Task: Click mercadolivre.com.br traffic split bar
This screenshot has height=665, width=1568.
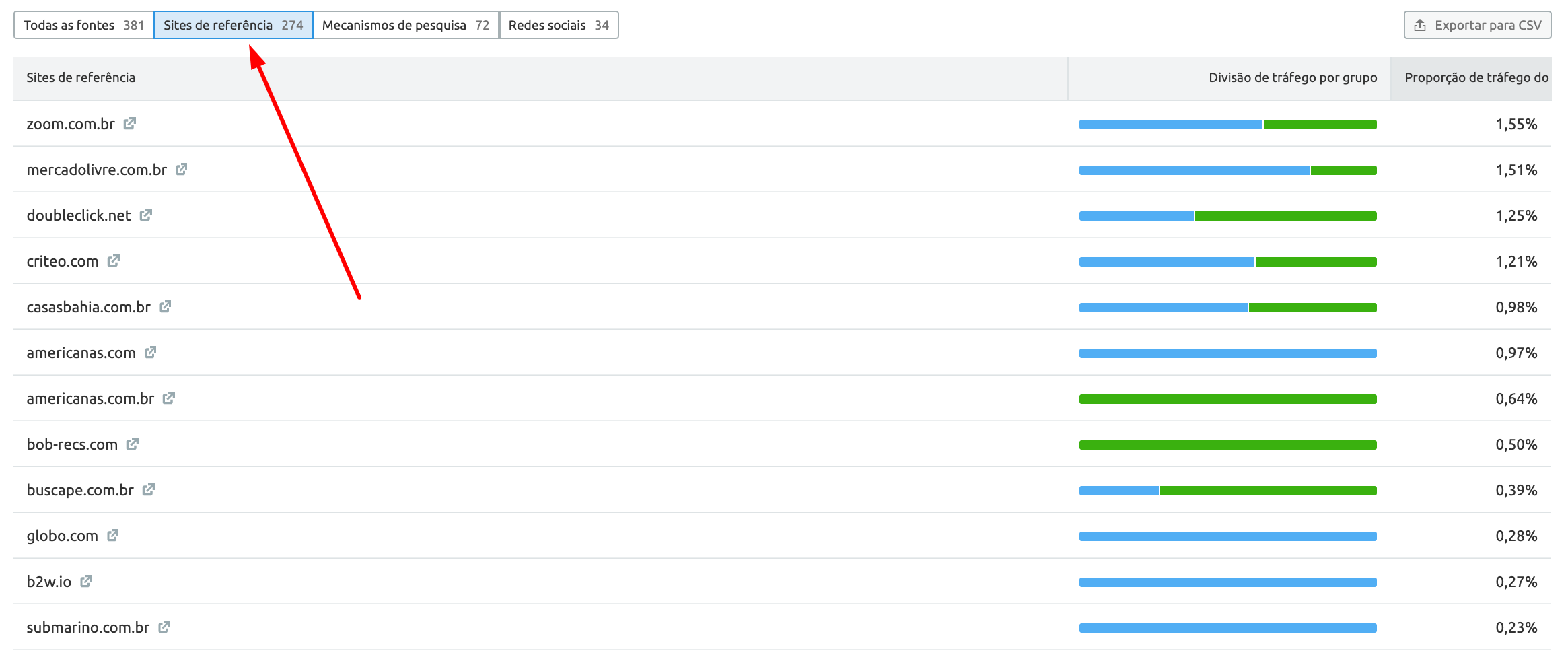Action: (x=1228, y=170)
